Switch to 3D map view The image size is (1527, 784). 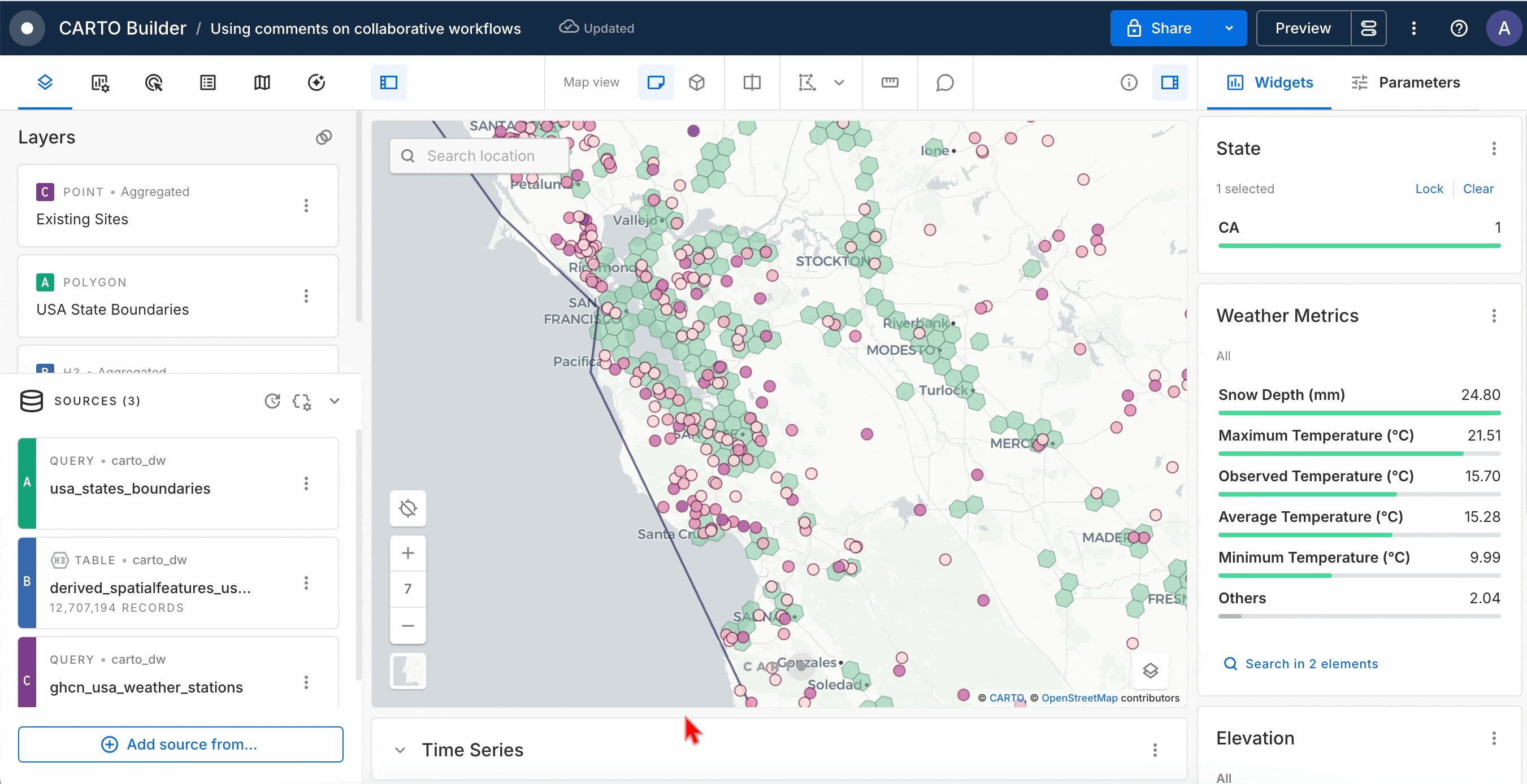tap(696, 82)
